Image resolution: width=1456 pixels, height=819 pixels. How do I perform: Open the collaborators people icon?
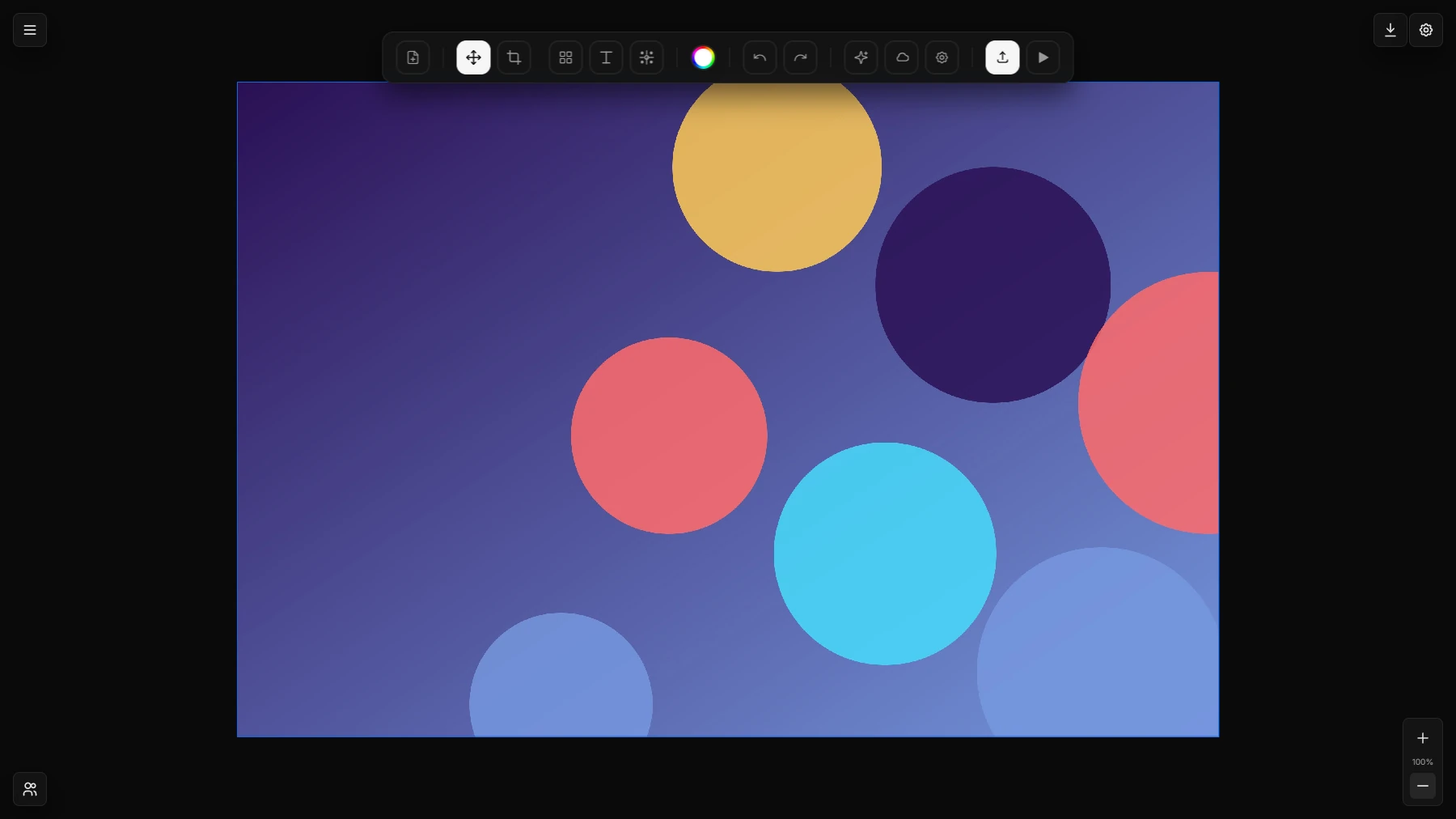[30, 789]
